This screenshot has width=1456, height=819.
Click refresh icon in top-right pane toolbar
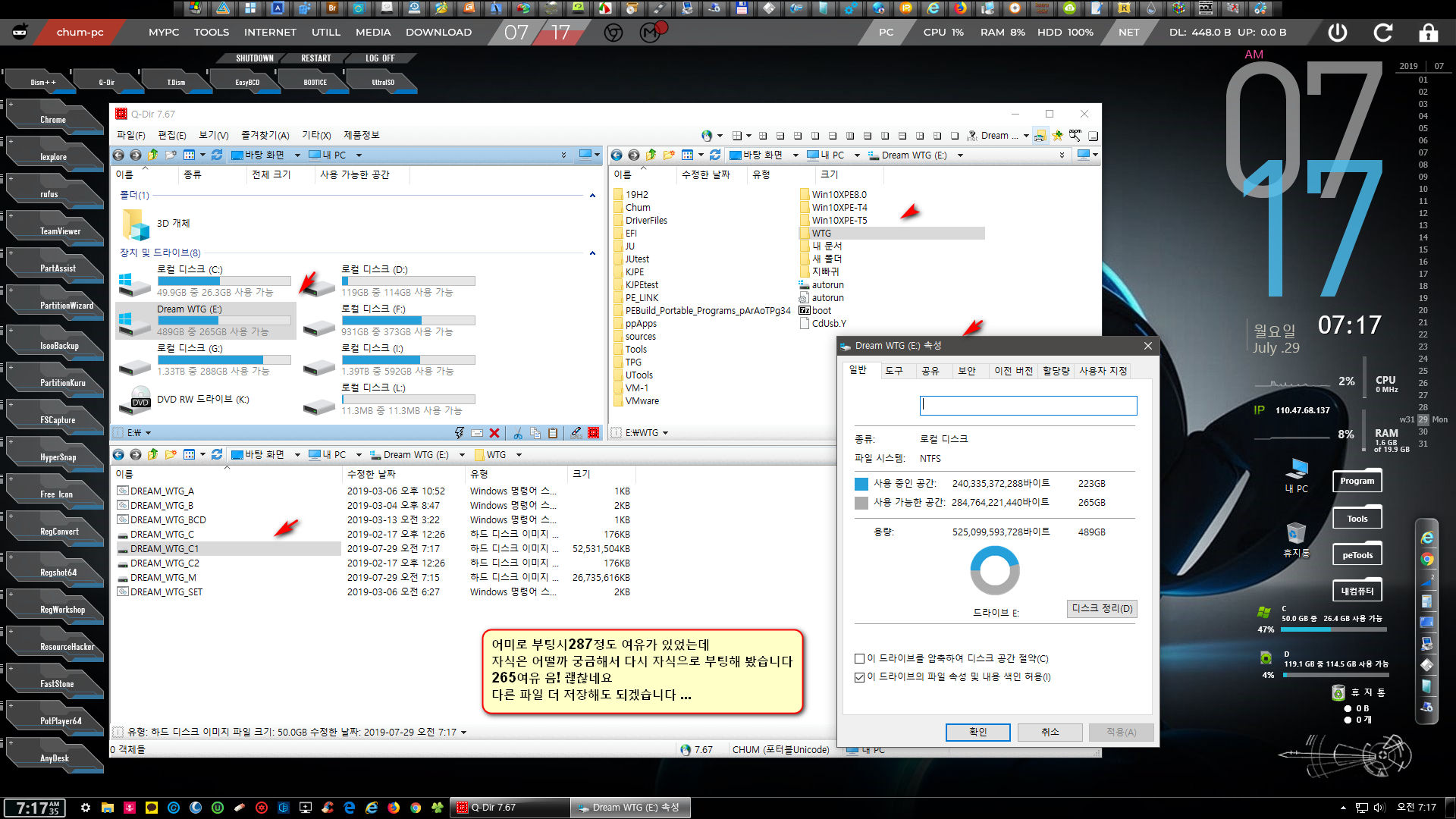tap(715, 155)
